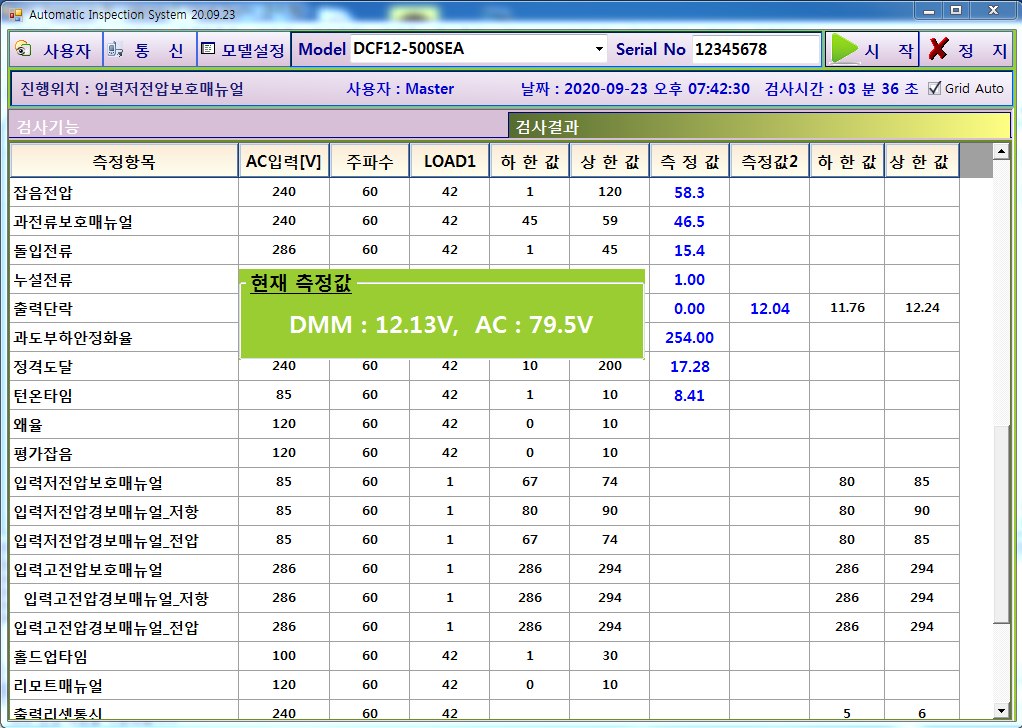Select the 입력고전압보호매뉴얼 row label
The height and width of the screenshot is (728, 1022).
click(x=88, y=570)
